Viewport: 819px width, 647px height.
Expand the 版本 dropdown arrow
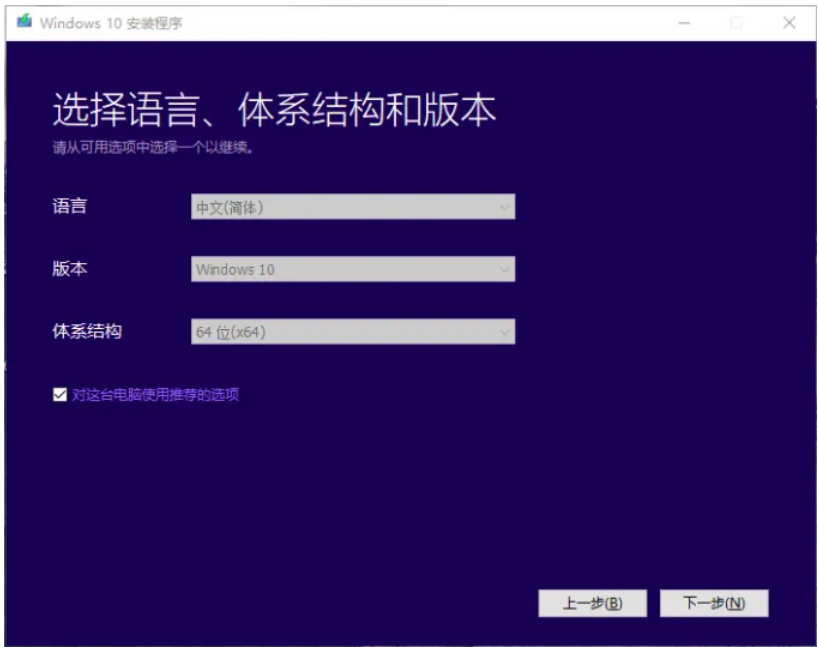tap(504, 269)
